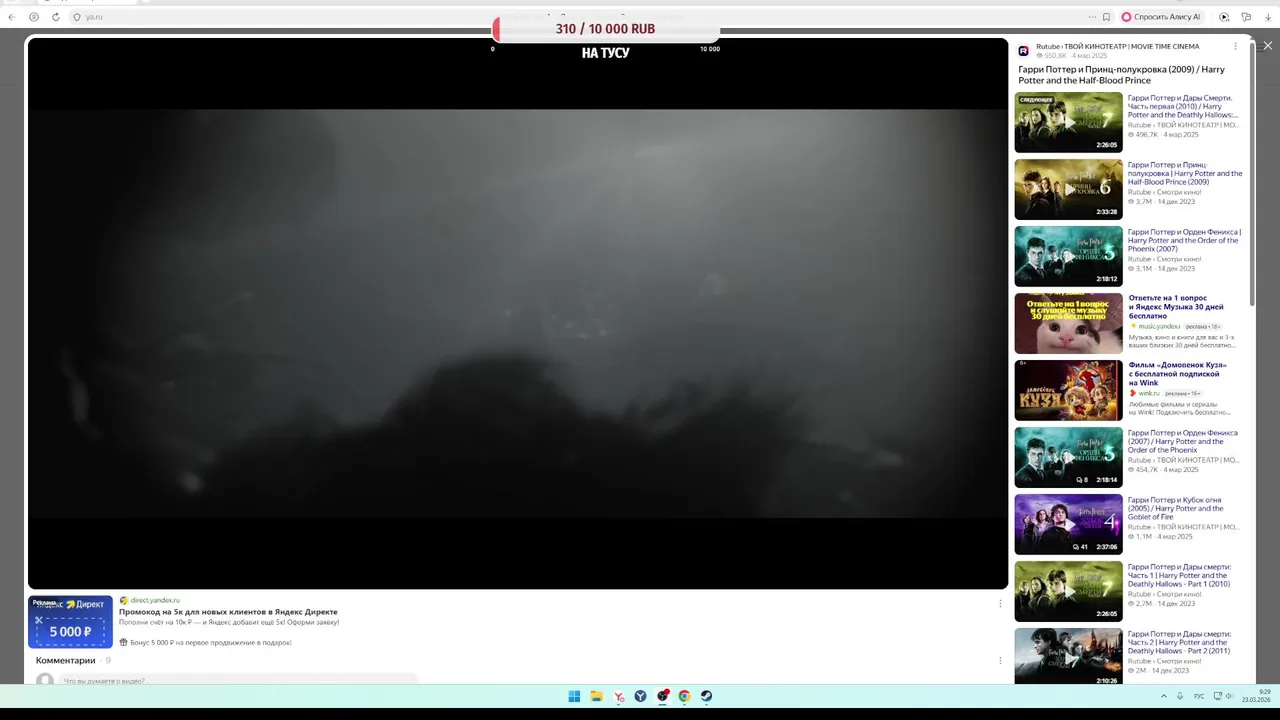
Task: Open Гарри Поттер и Кубок огня title
Action: point(1176,508)
